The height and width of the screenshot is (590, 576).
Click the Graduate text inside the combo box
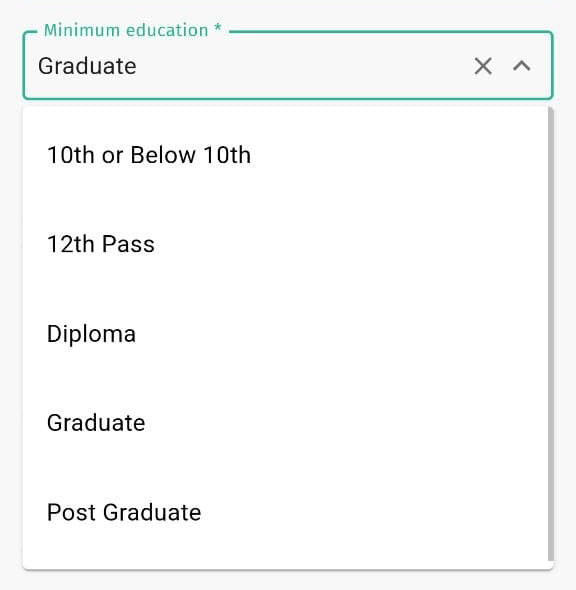click(87, 66)
